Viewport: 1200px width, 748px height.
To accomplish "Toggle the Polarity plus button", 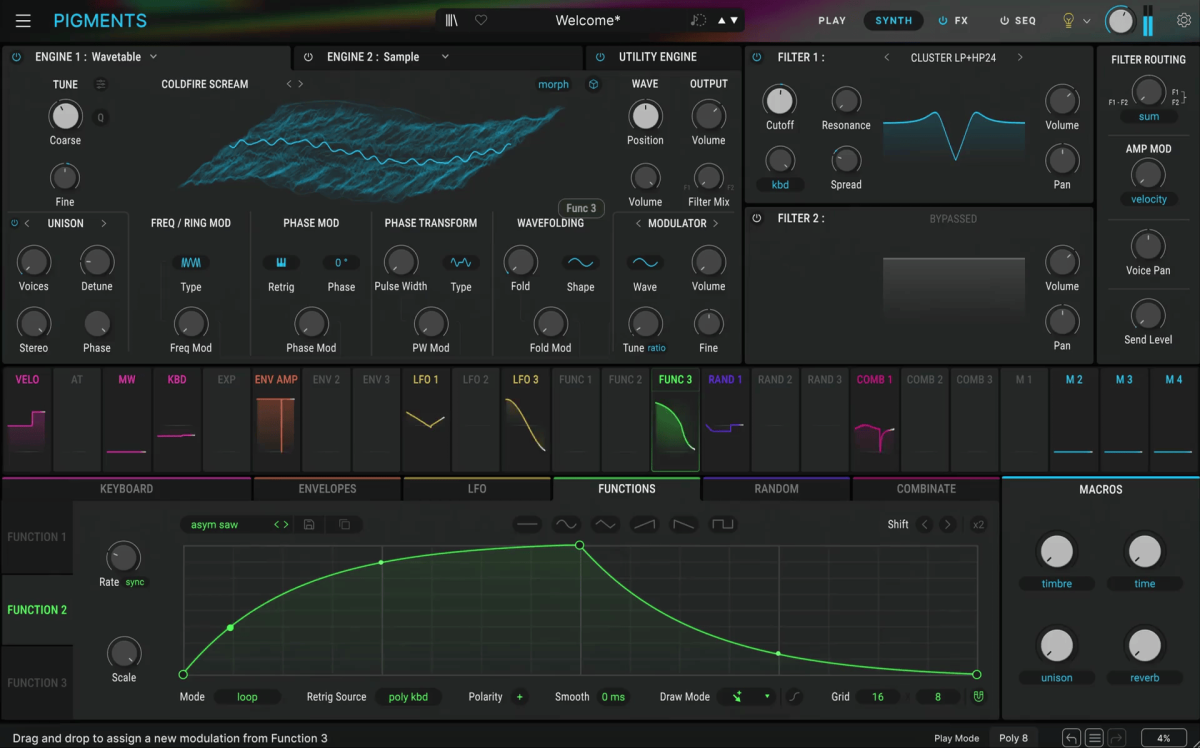I will (x=520, y=697).
